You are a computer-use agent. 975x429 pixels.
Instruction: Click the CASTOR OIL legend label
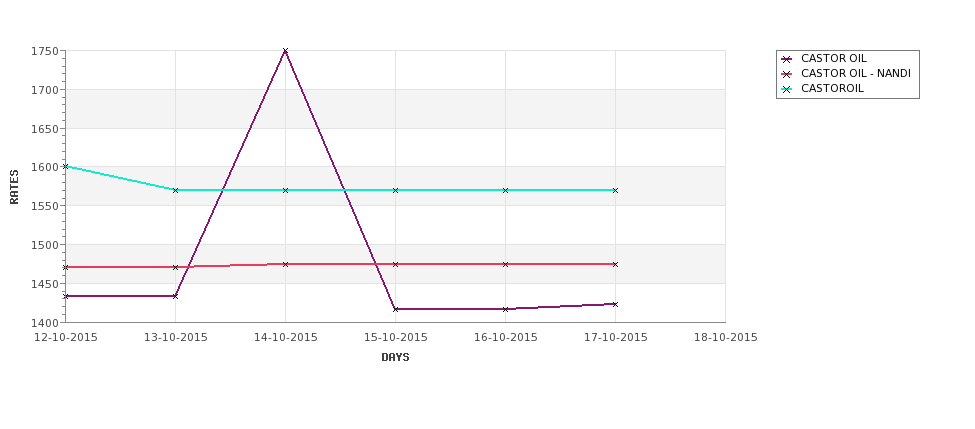pyautogui.click(x=833, y=58)
